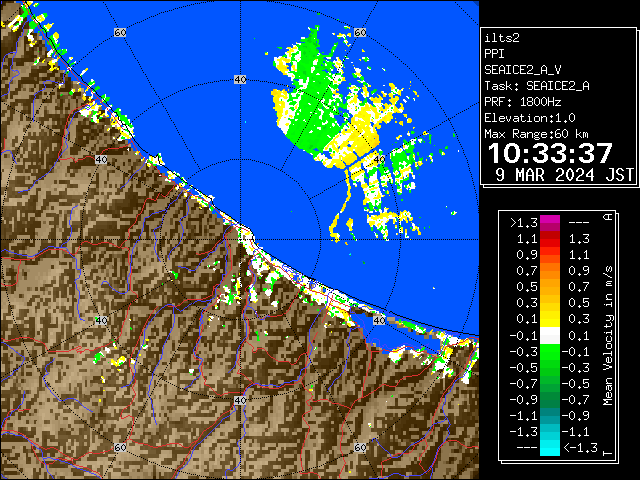Click the yellow band just above the white band
The height and width of the screenshot is (480, 640).
550,319
